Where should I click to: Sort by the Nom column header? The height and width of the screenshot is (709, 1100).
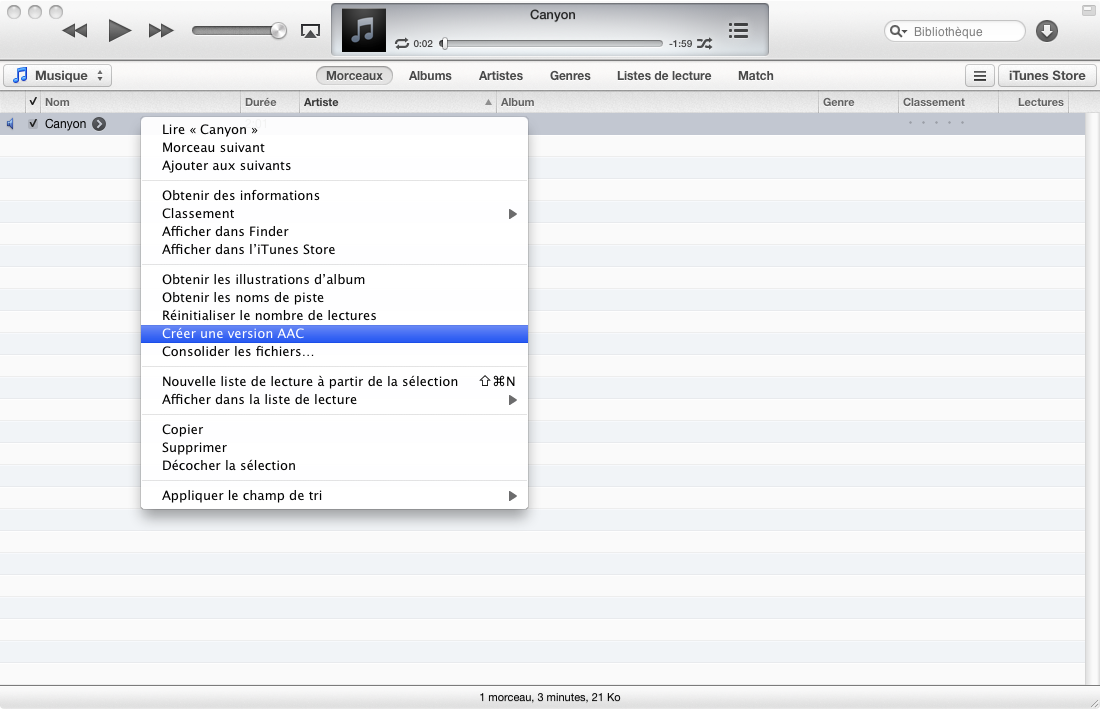pos(140,102)
